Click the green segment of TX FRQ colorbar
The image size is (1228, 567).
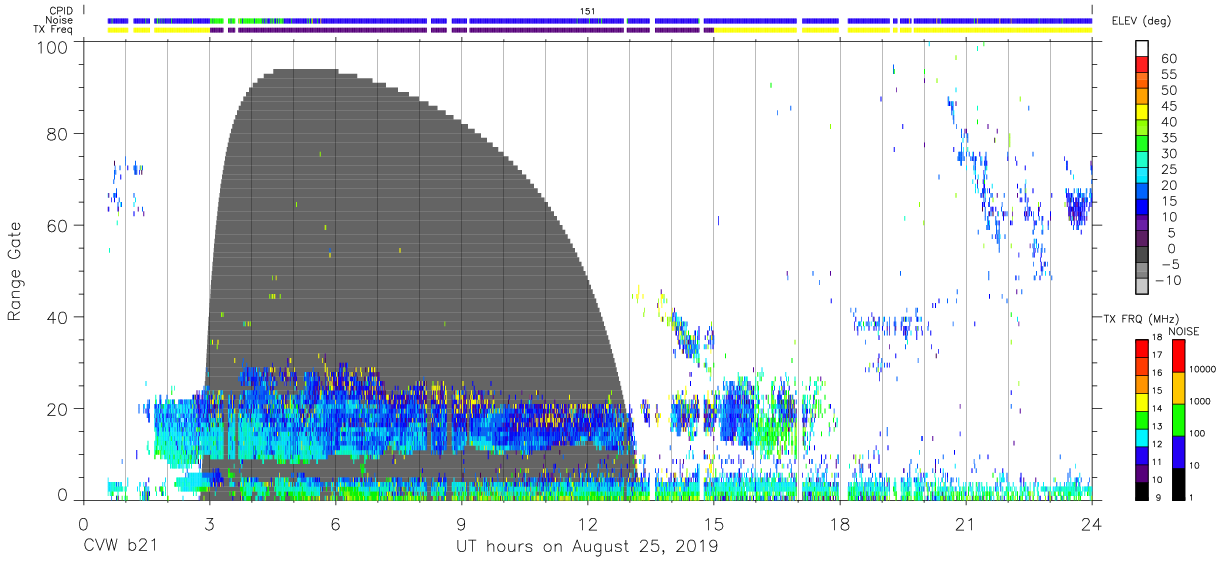click(1142, 420)
